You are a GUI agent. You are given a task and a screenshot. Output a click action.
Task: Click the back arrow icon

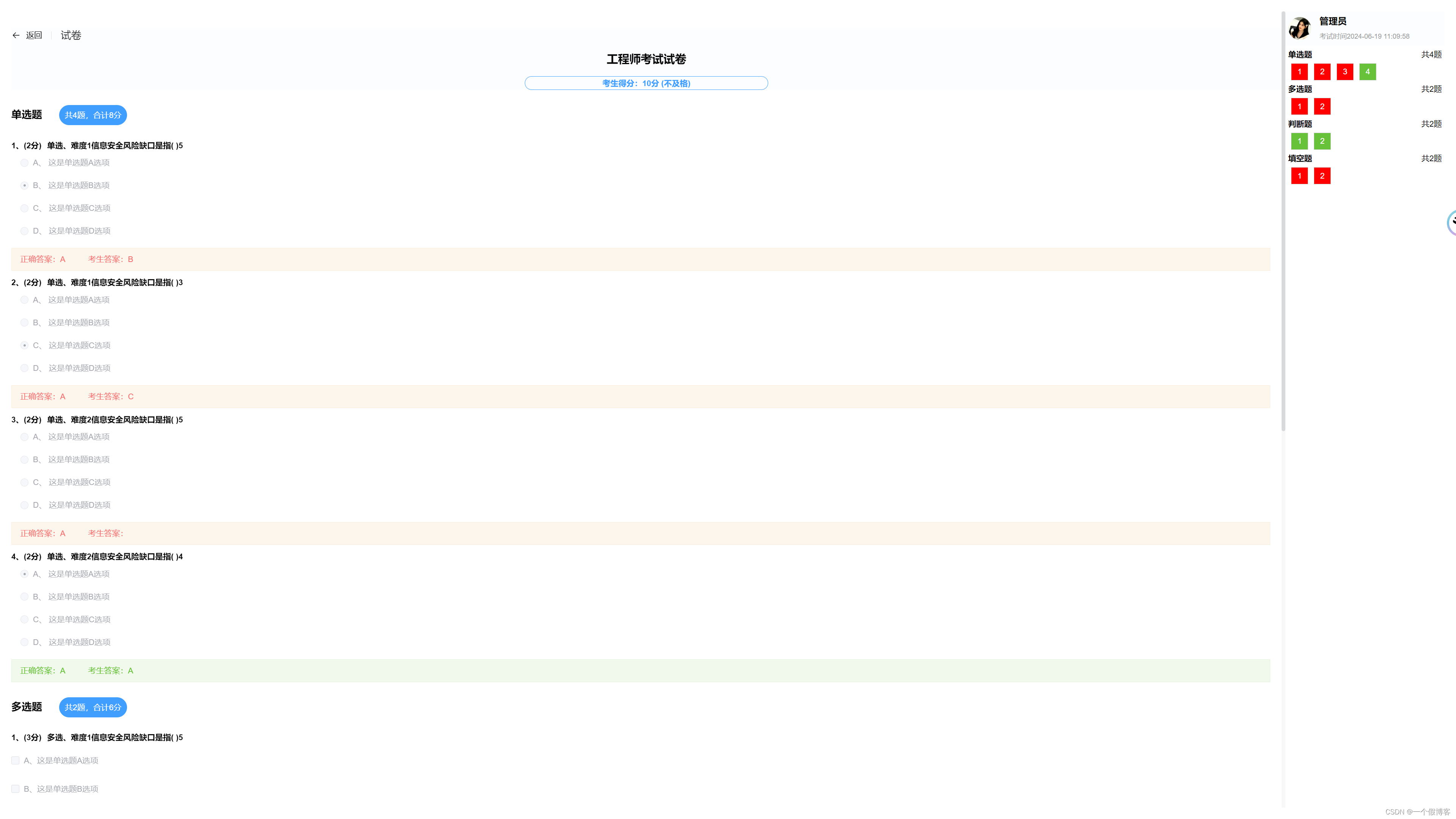point(16,35)
